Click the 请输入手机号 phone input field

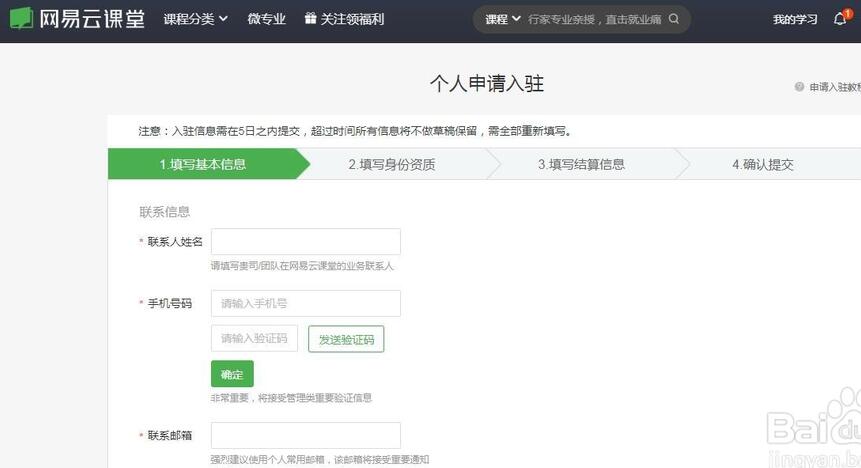306,303
